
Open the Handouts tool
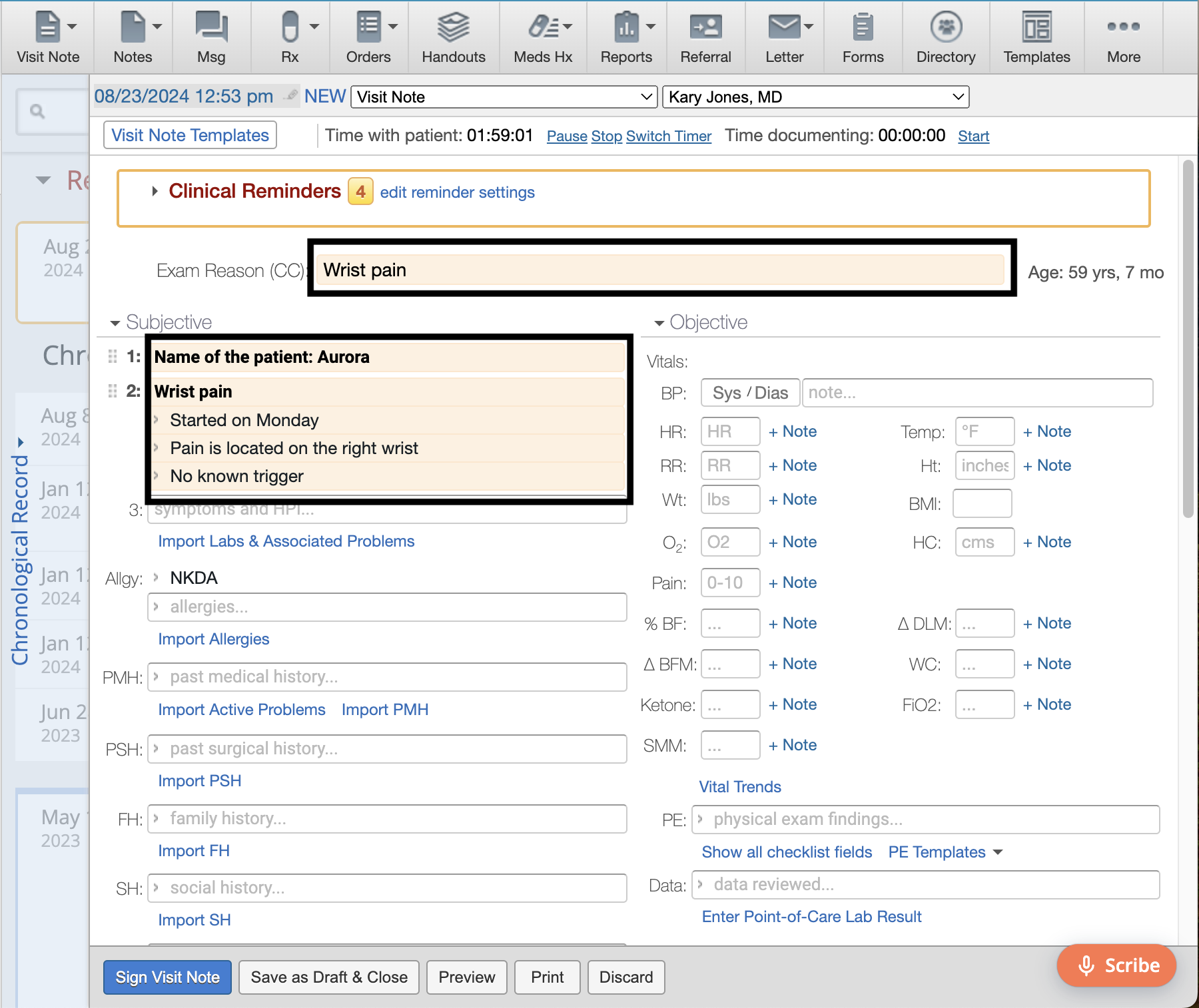tap(454, 37)
